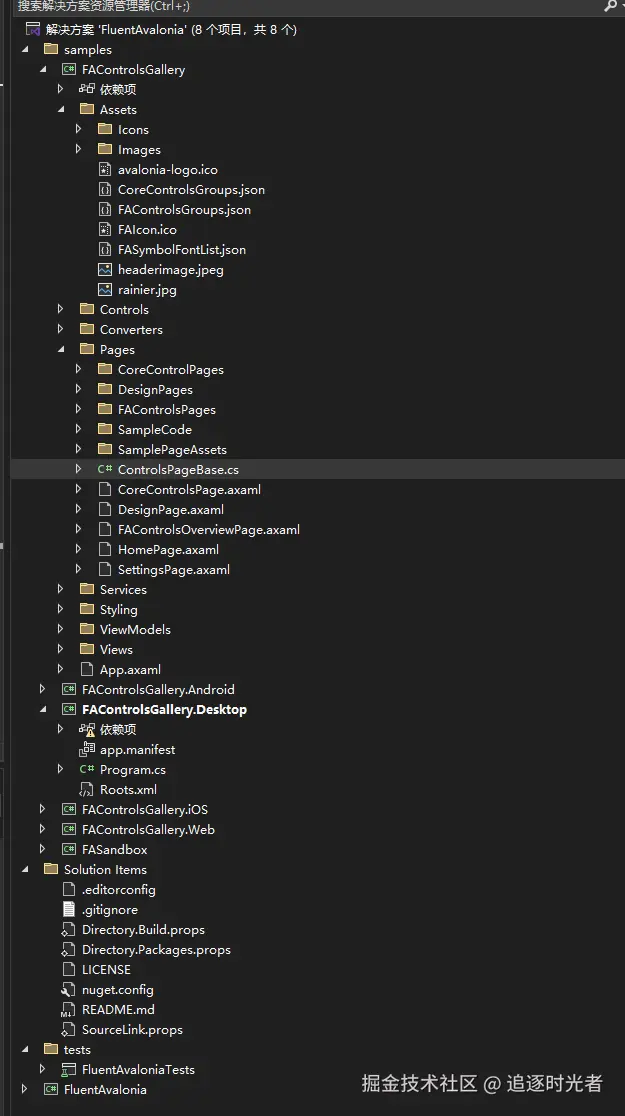
Task: Click the FAControlsGallery project C# icon
Action: coord(69,70)
